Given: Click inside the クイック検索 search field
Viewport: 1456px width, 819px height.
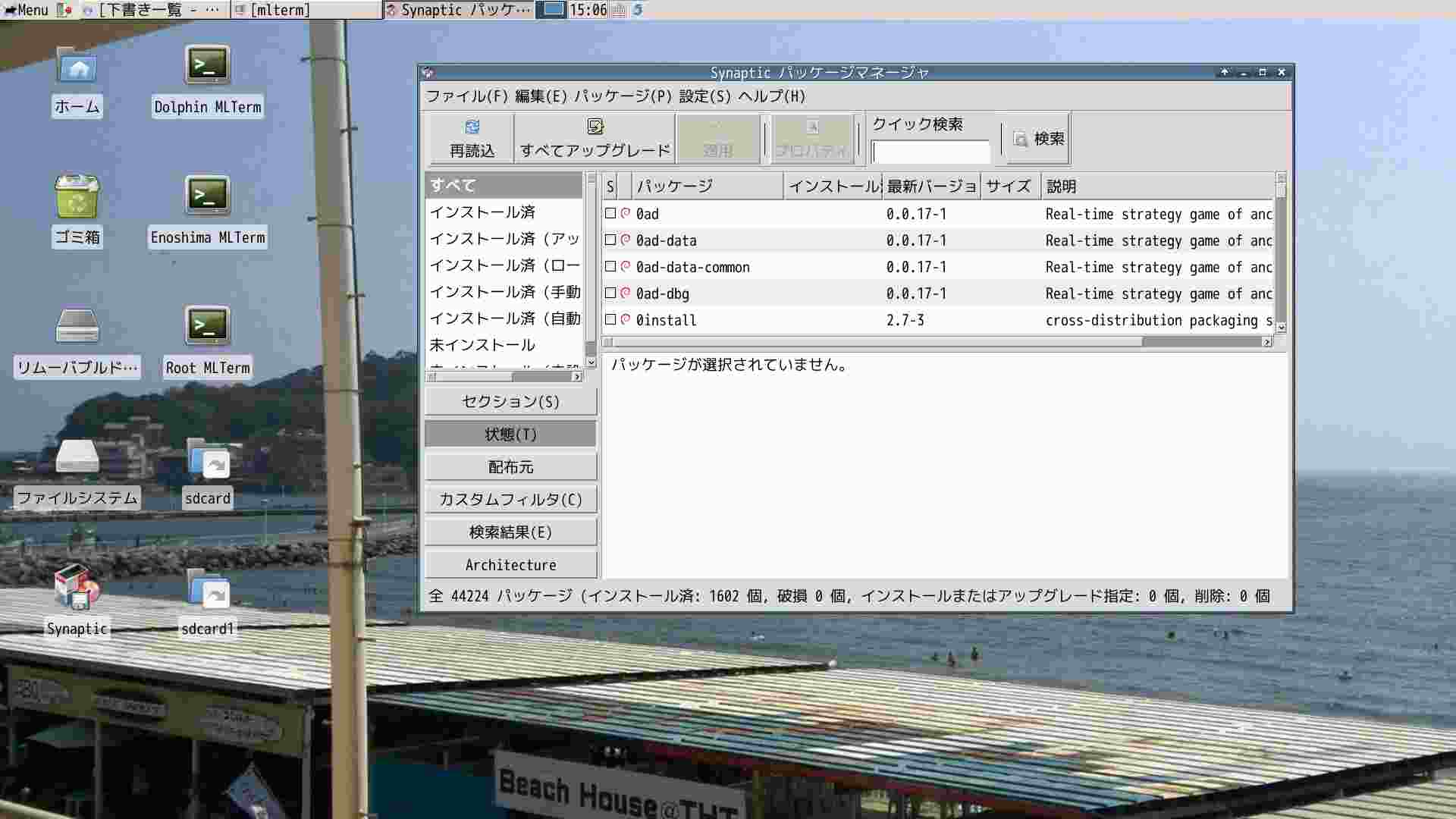Looking at the screenshot, I should coord(931,152).
